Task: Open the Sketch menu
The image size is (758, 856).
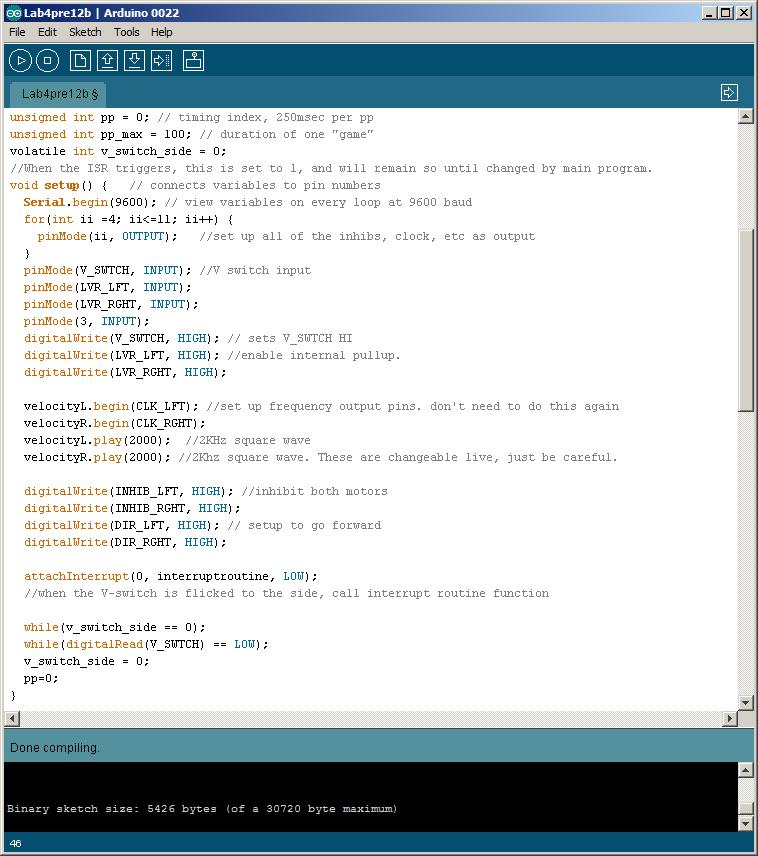Action: pos(85,32)
